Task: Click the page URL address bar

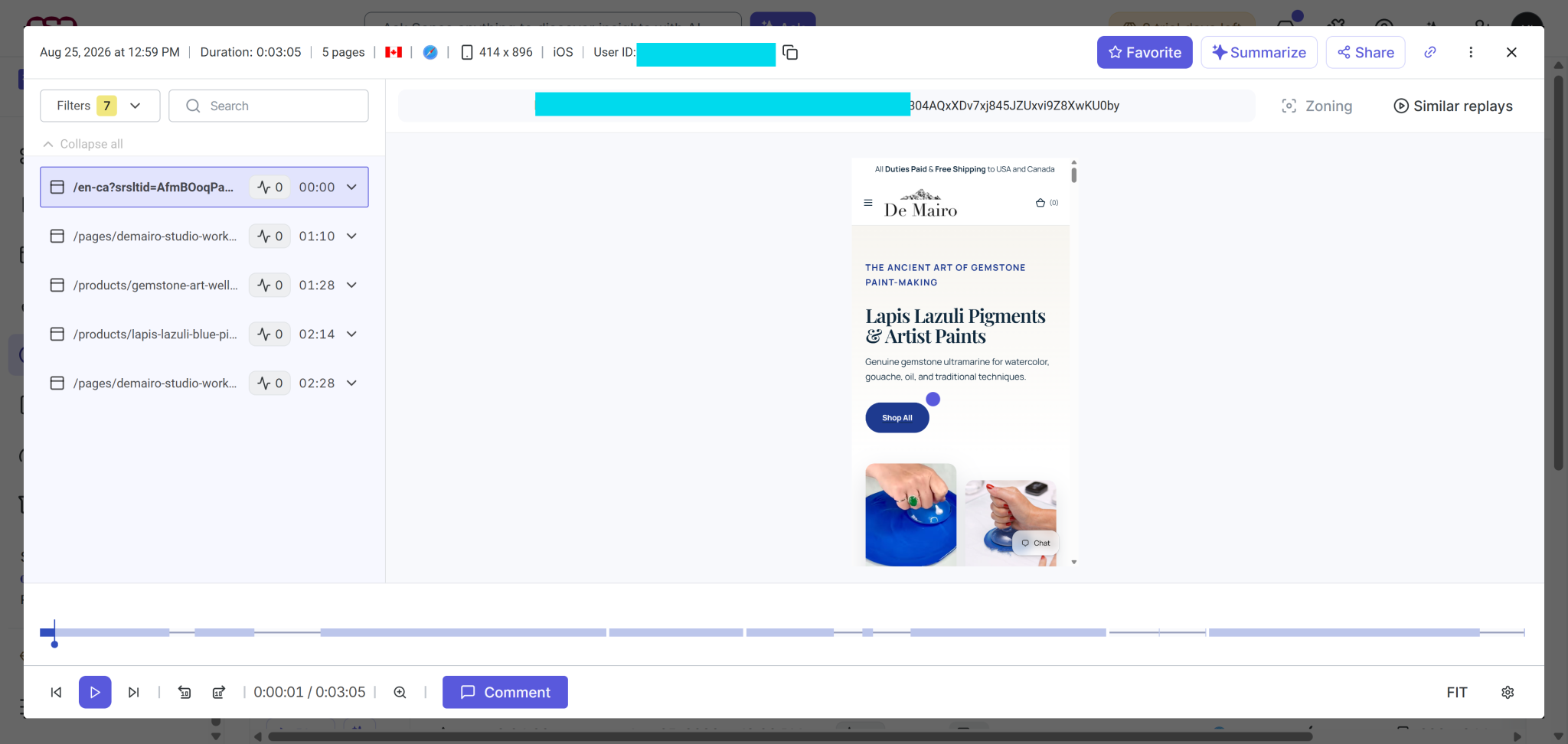Action: (x=827, y=106)
